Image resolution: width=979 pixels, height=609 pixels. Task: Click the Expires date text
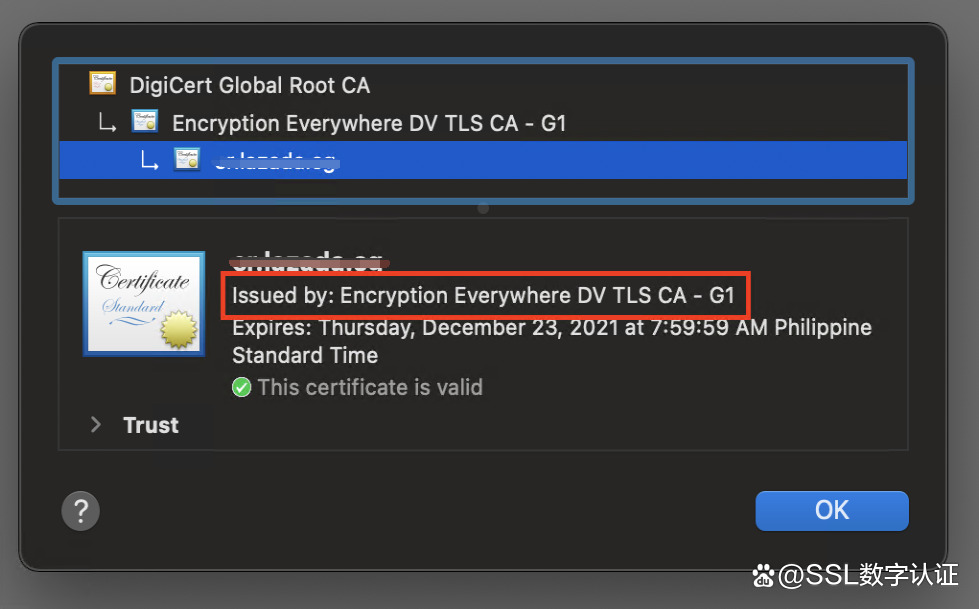550,327
